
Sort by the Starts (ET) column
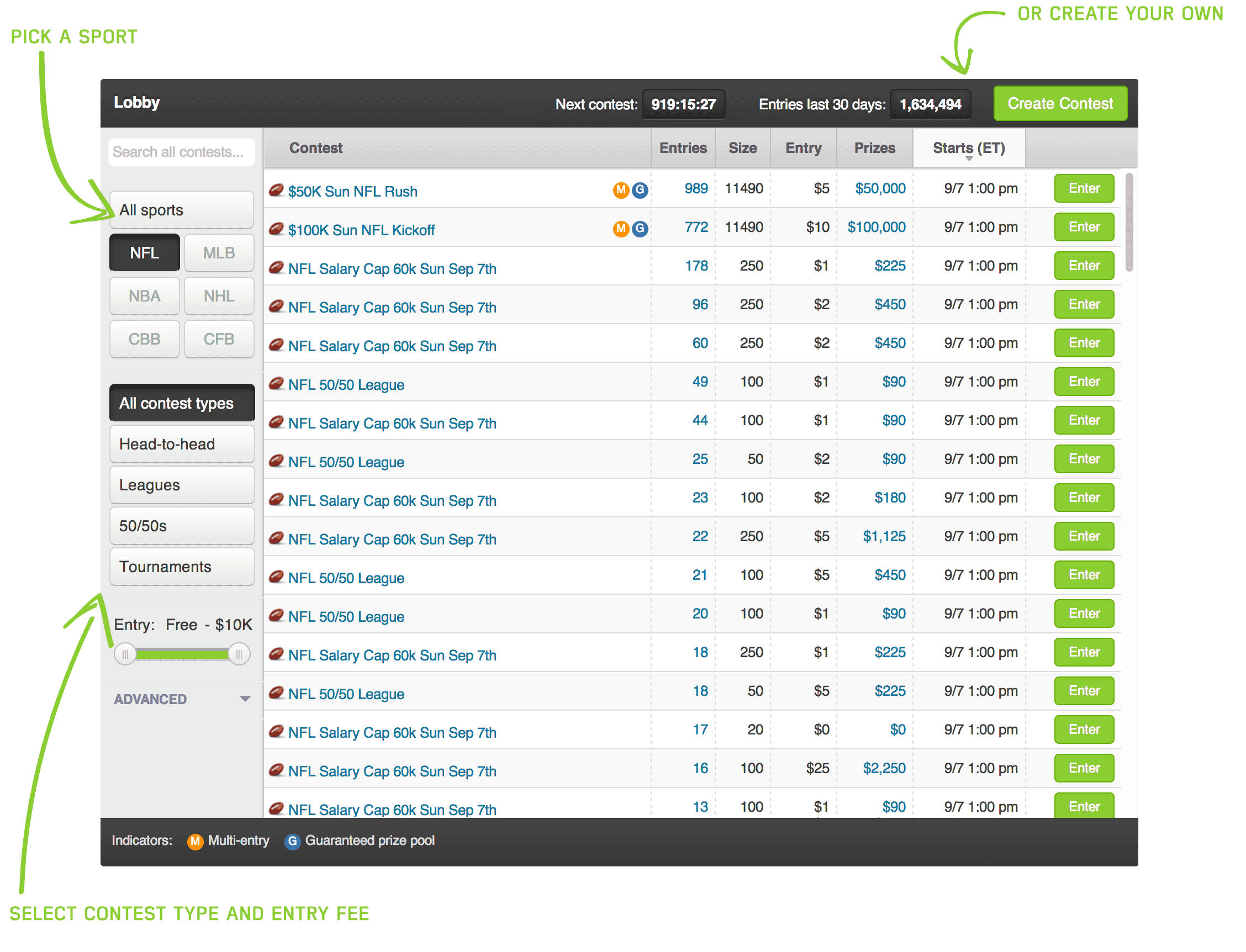[968, 149]
